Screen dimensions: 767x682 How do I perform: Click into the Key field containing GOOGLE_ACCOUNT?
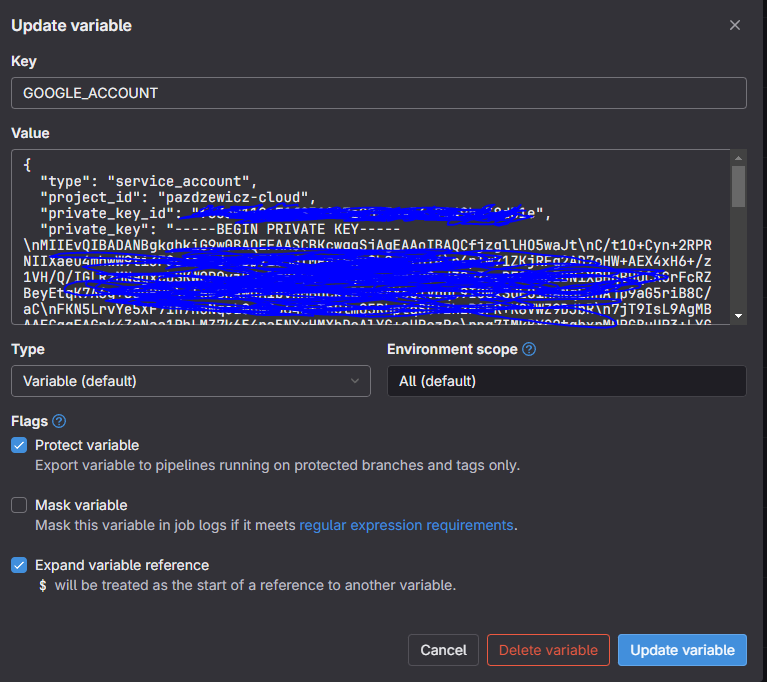378,93
